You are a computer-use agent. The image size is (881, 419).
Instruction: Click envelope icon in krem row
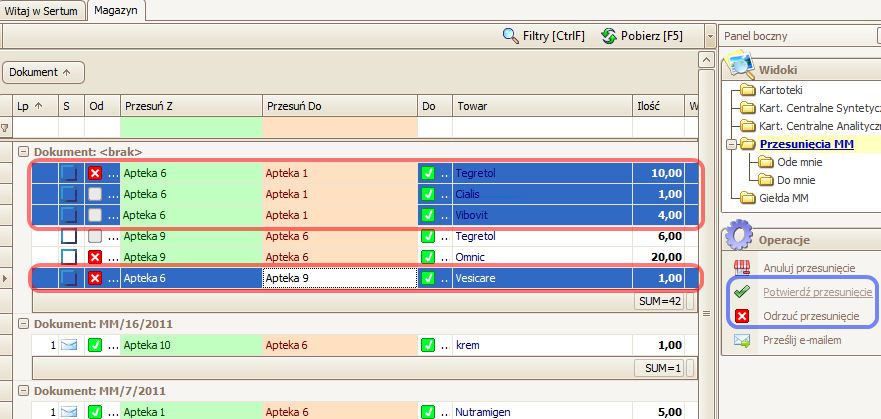[70, 345]
